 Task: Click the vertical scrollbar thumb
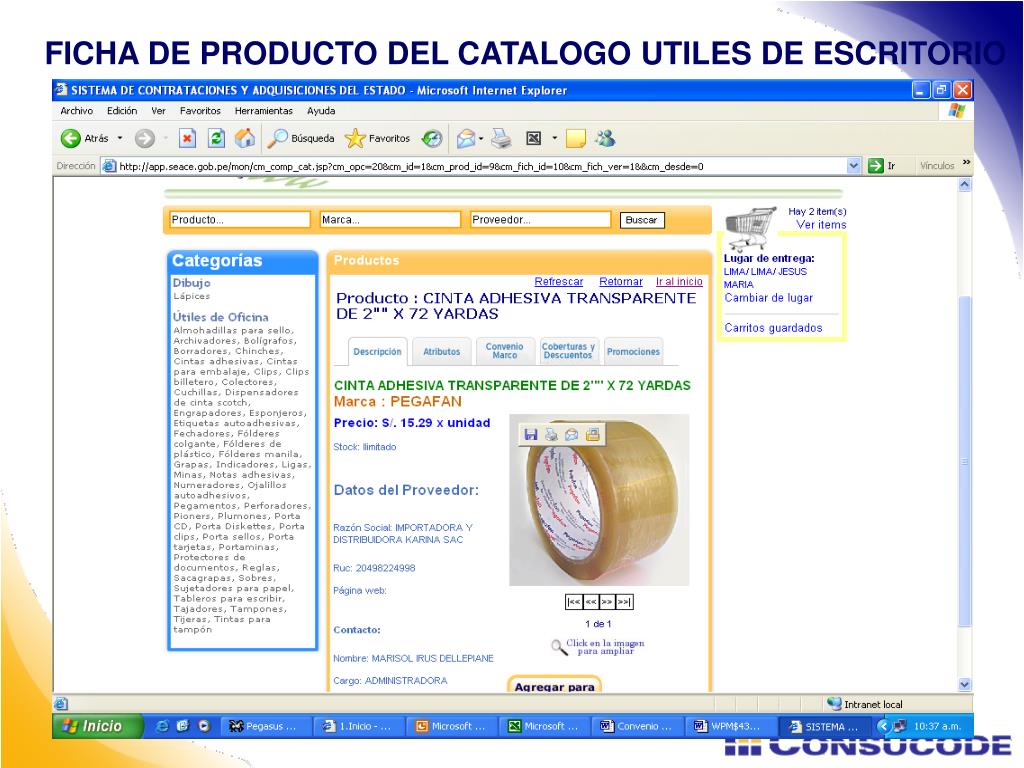[x=965, y=462]
